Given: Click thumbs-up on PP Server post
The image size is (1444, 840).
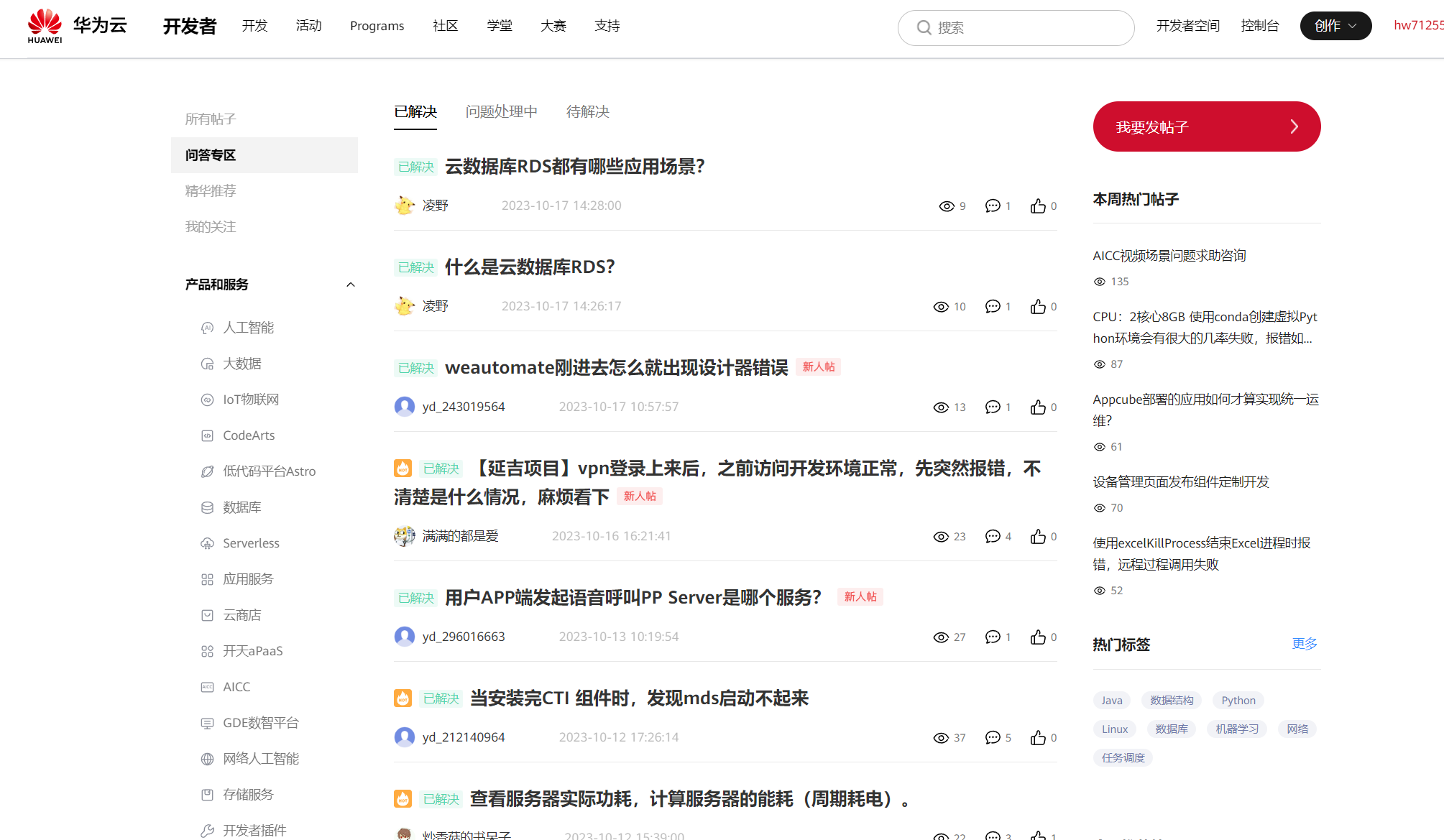Looking at the screenshot, I should tap(1038, 637).
